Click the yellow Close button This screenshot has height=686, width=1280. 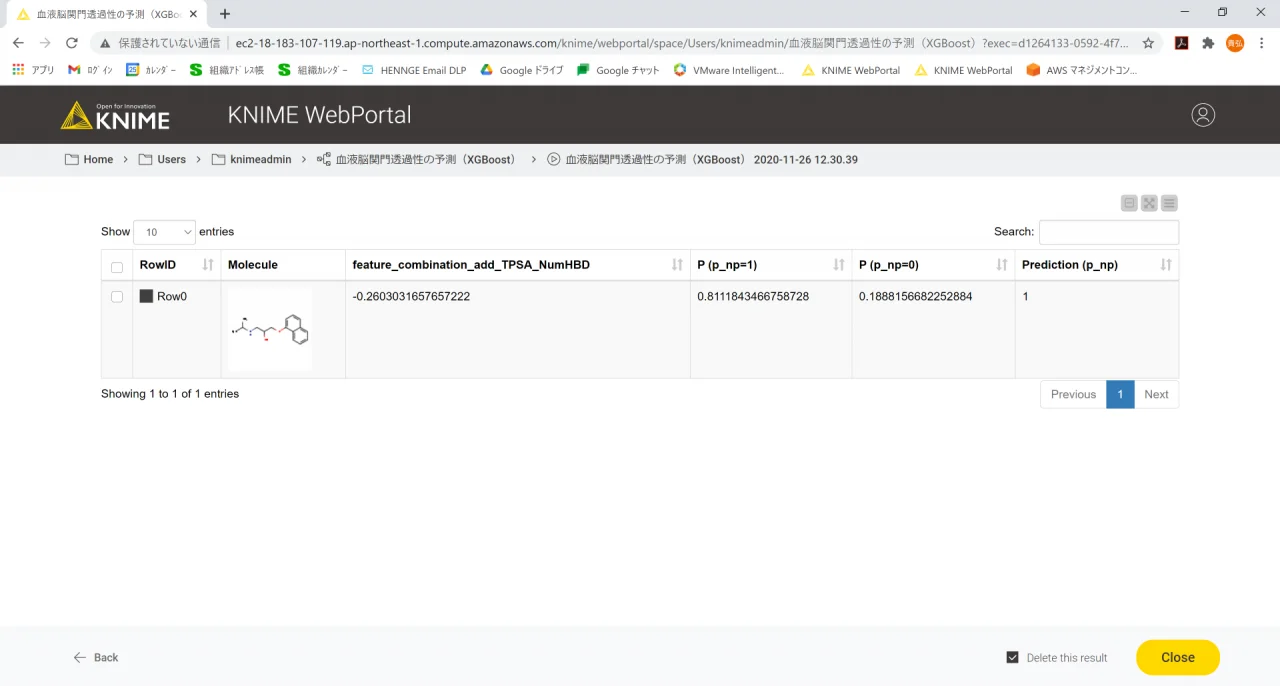coord(1178,657)
